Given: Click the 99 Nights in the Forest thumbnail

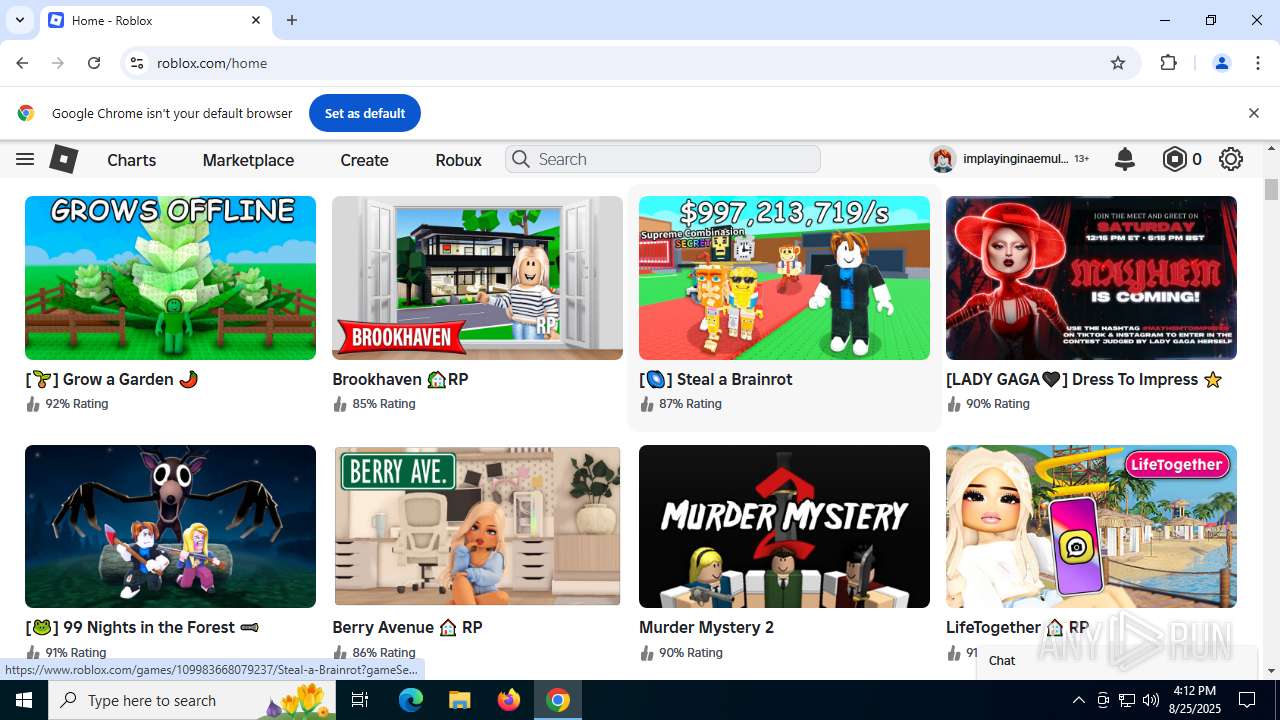Looking at the screenshot, I should 170,526.
